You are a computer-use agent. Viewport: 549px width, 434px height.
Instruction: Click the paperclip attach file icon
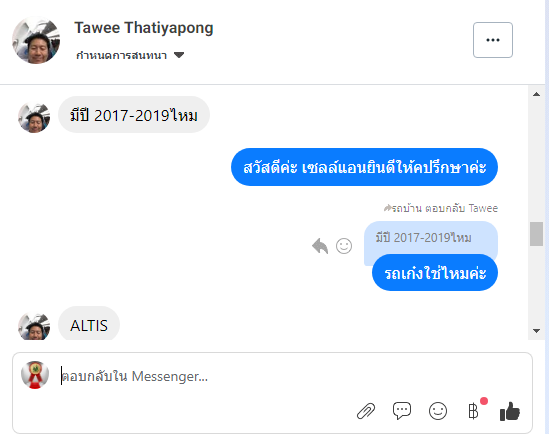click(x=366, y=411)
